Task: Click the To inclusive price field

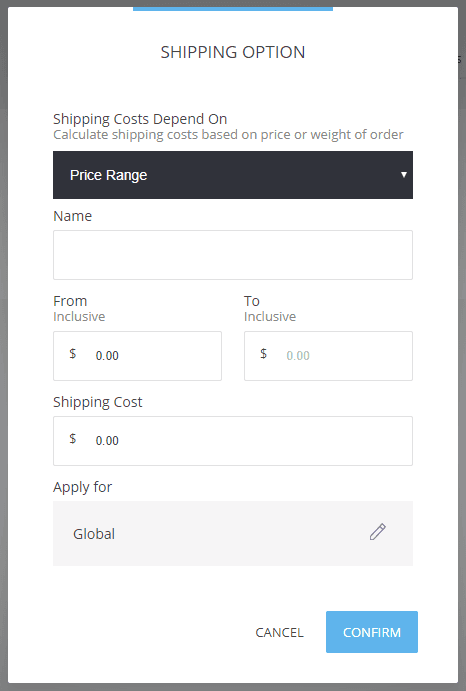Action: (328, 356)
